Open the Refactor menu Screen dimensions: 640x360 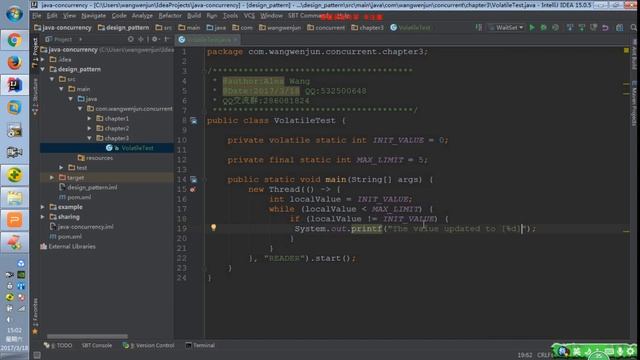click(170, 16)
